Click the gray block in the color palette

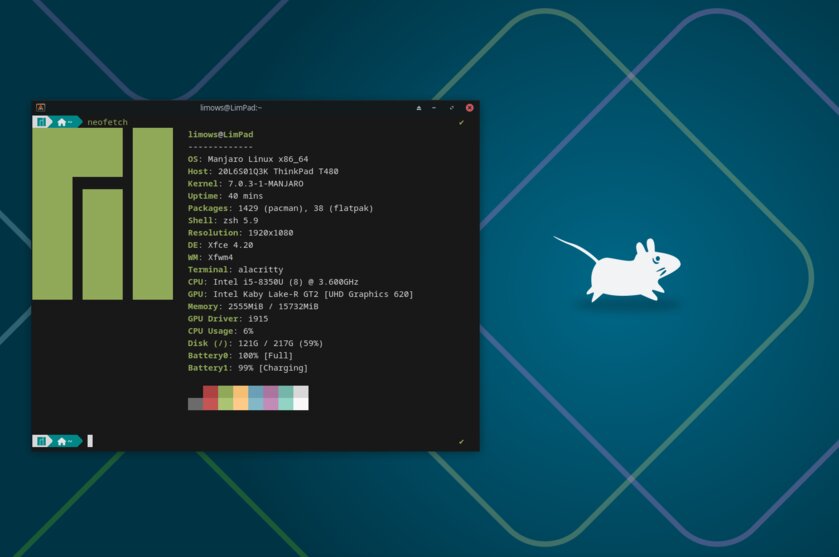(195, 404)
